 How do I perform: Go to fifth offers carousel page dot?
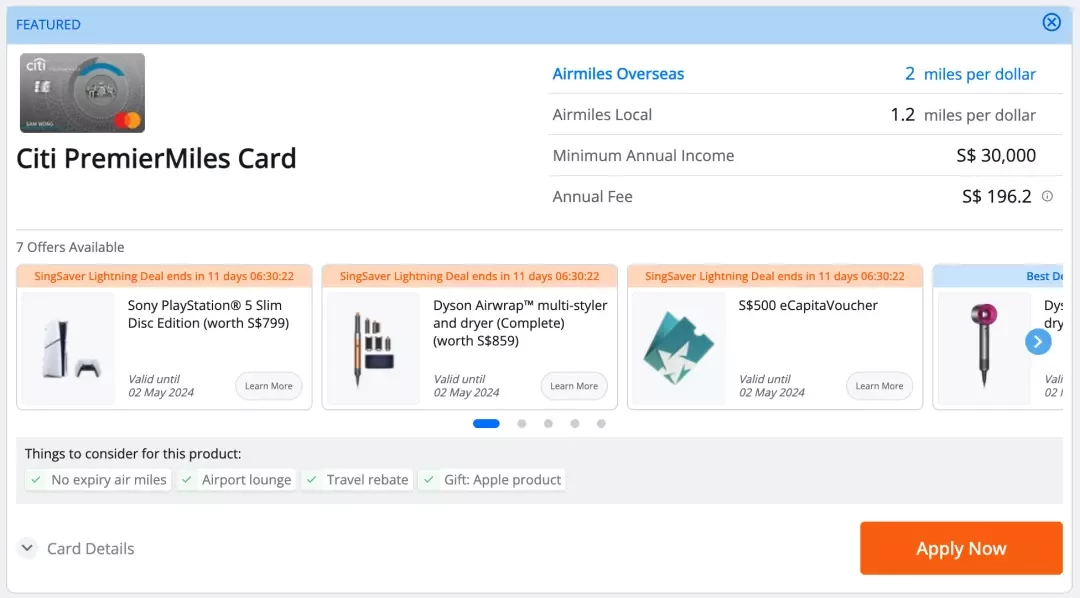(x=601, y=424)
